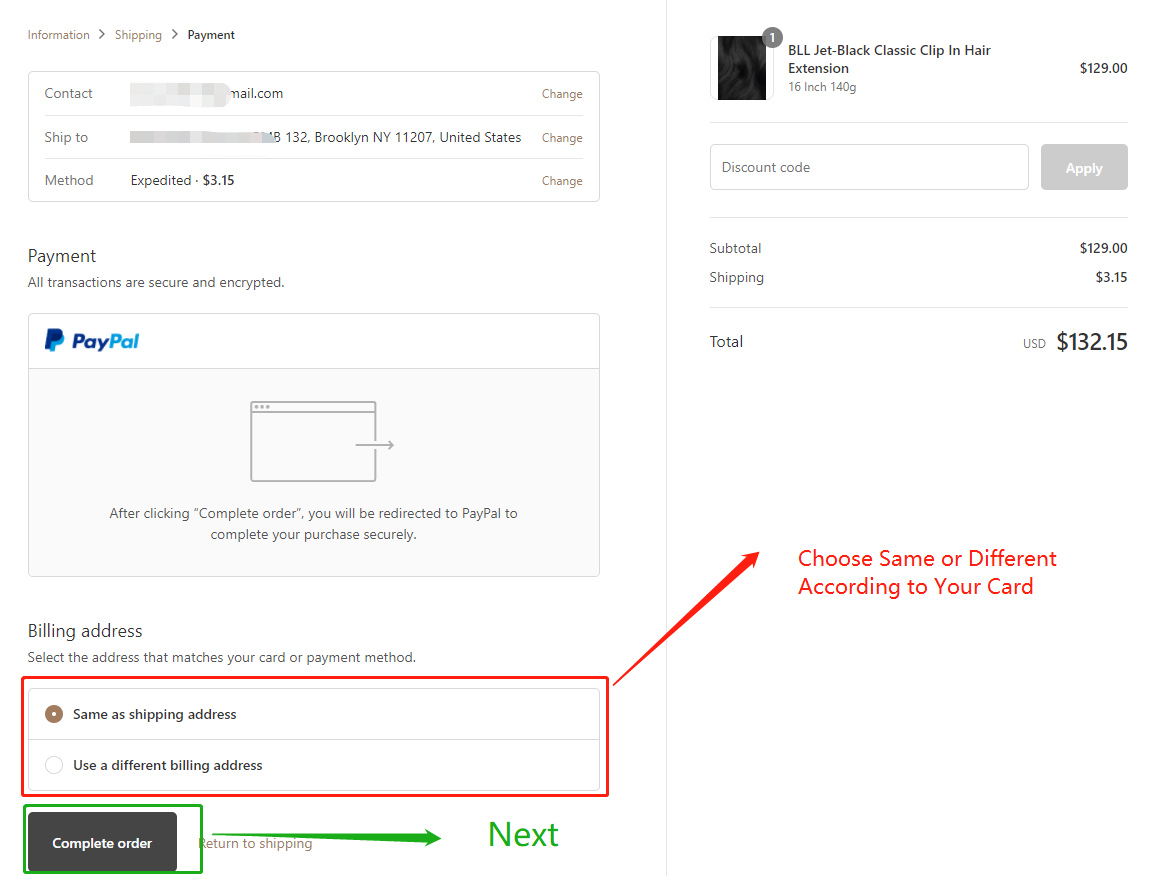Click the breadcrumb chevron after Shipping
Viewport: 1170px width, 876px height.
click(175, 34)
